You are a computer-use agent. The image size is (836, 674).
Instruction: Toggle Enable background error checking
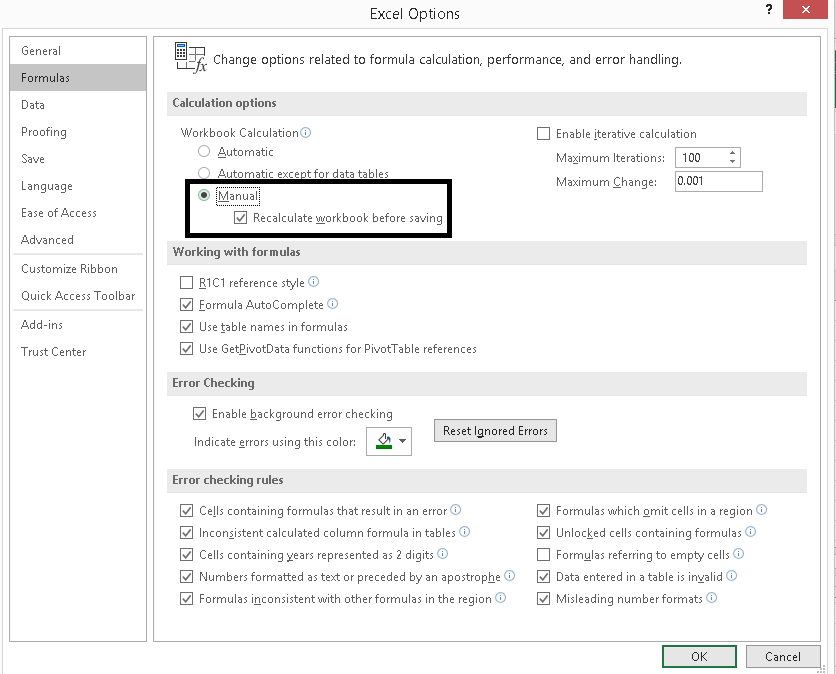(199, 414)
